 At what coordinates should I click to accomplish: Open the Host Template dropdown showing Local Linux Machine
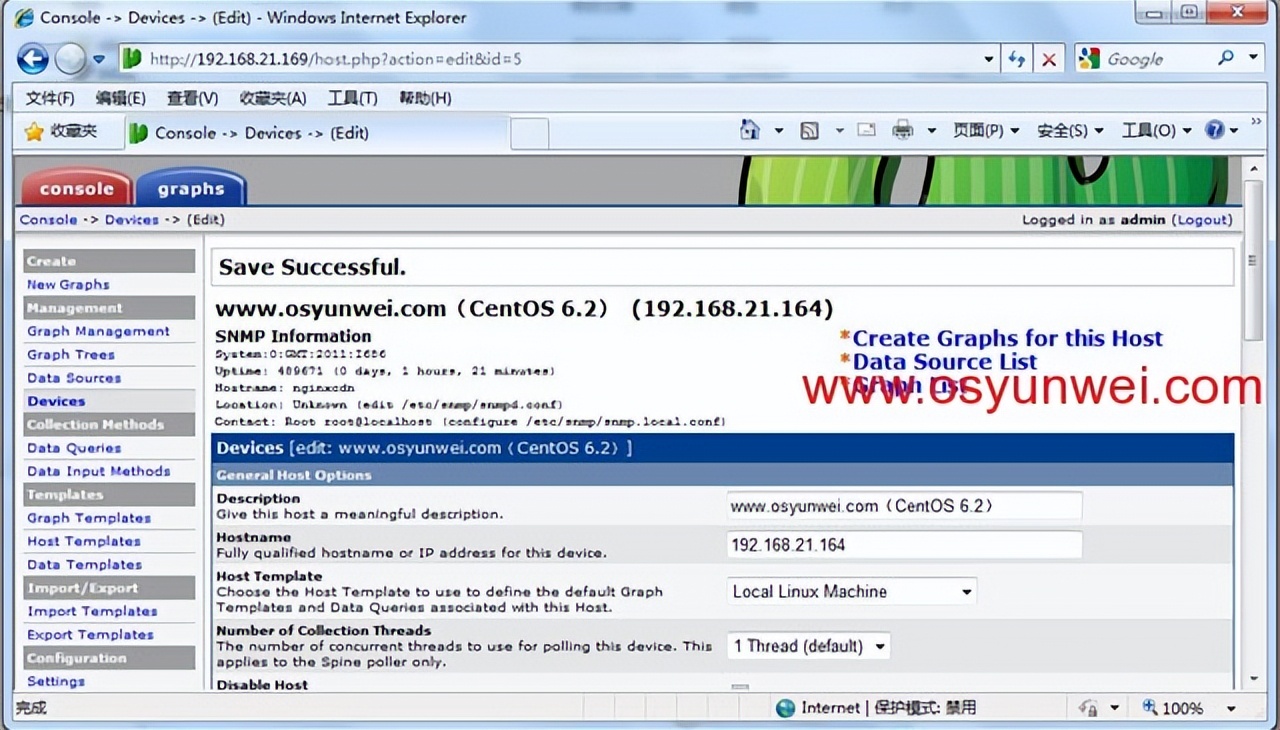click(x=851, y=591)
